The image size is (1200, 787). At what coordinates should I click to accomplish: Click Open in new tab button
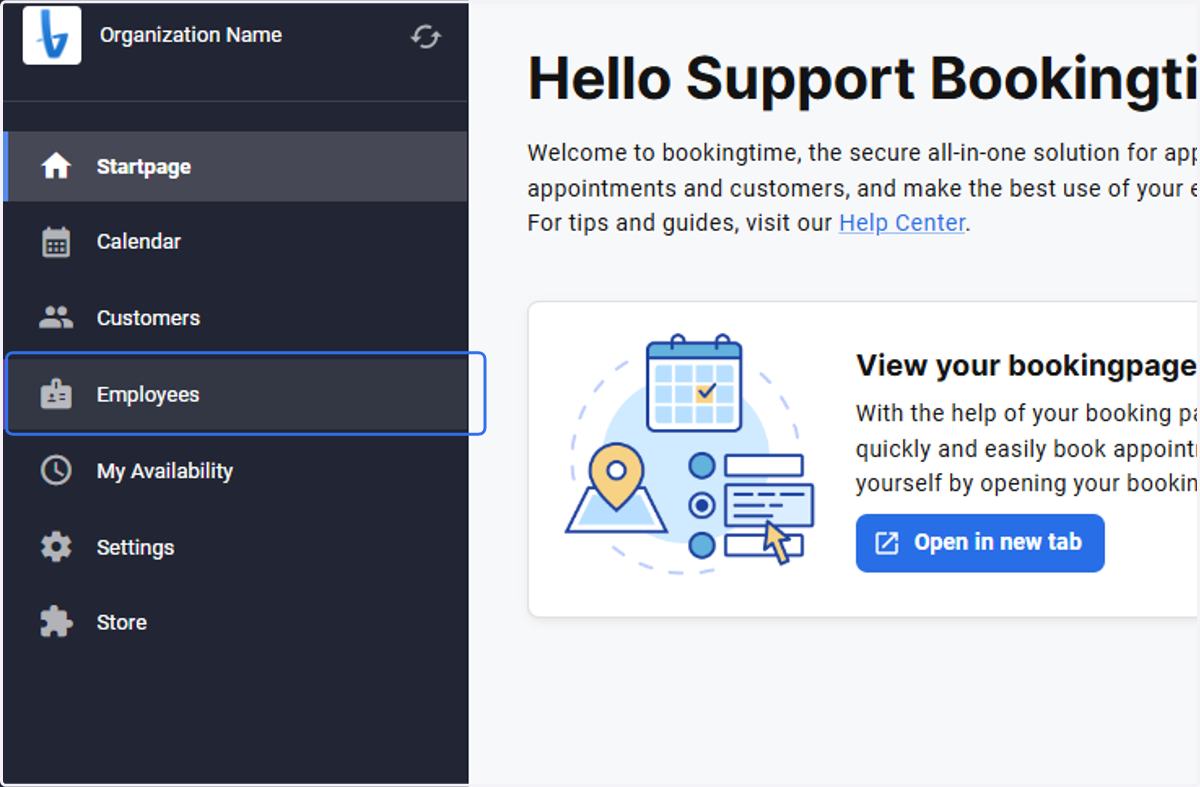tap(980, 543)
